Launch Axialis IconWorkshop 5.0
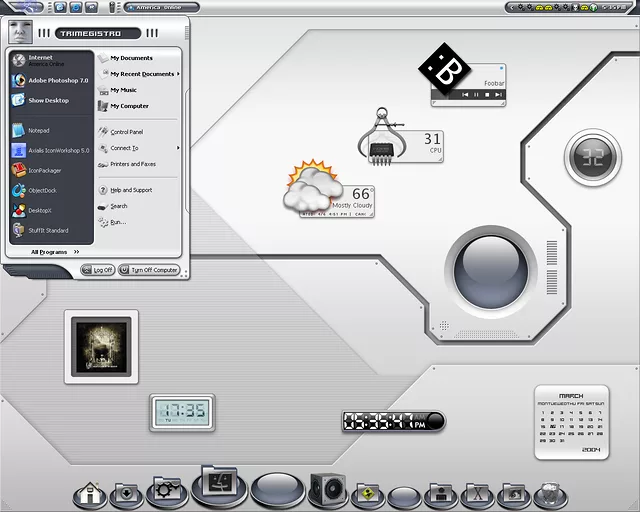Viewport: 640px width, 512px height. point(56,150)
